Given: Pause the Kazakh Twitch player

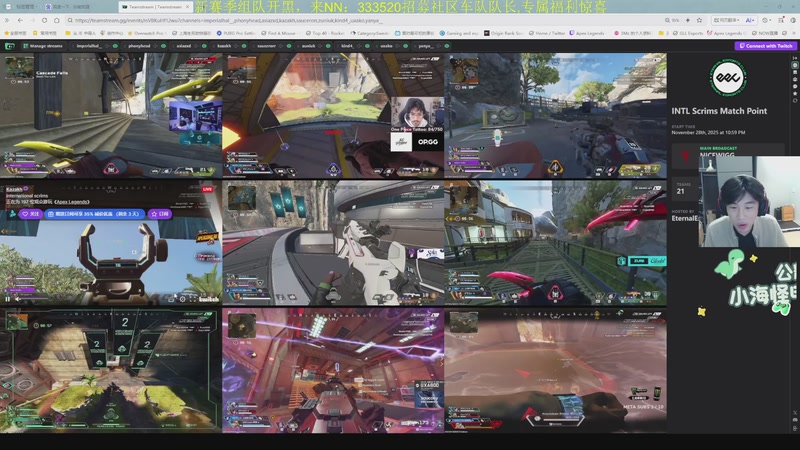Looking at the screenshot, I should pos(8,299).
